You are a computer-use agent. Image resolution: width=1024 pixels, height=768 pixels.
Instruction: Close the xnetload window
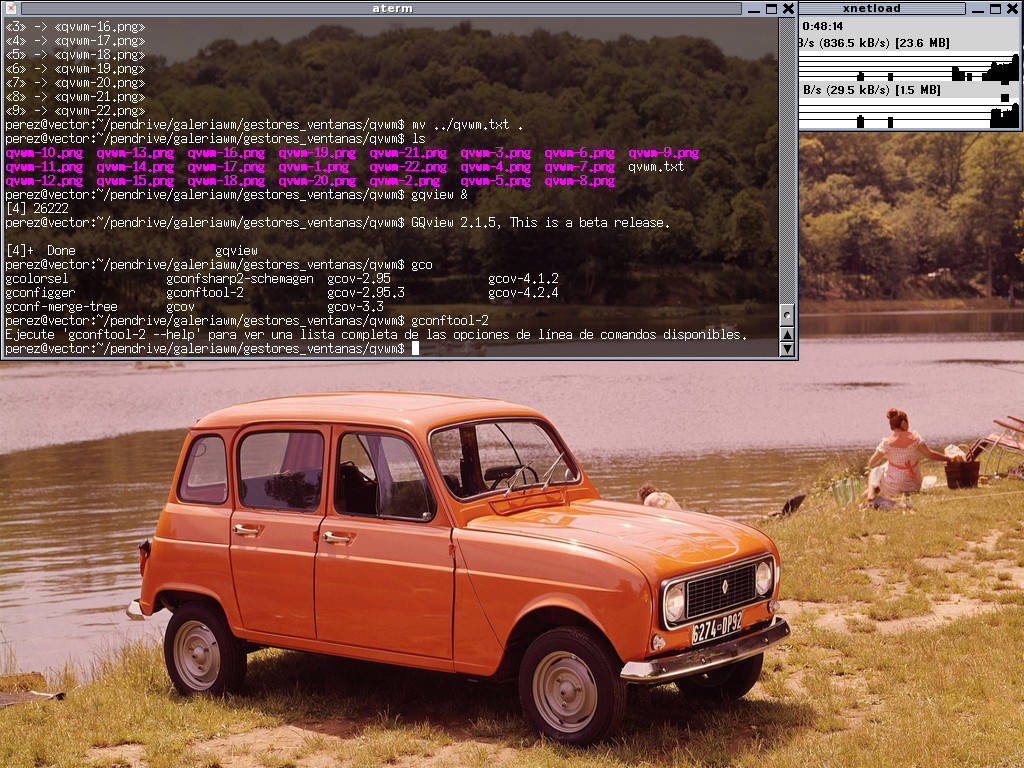1013,8
